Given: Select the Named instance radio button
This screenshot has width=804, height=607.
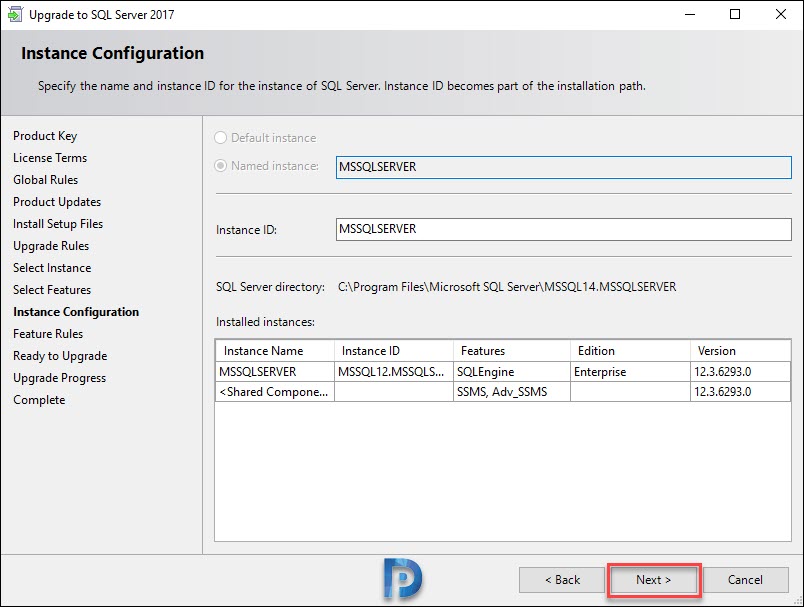Looking at the screenshot, I should 220,166.
